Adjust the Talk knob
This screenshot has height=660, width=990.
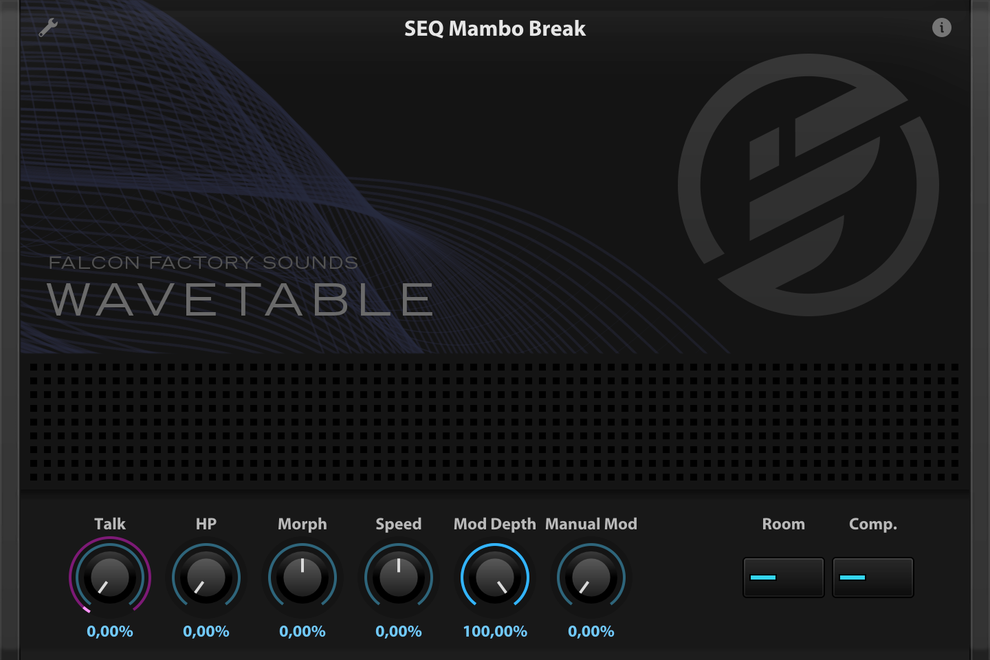click(110, 577)
